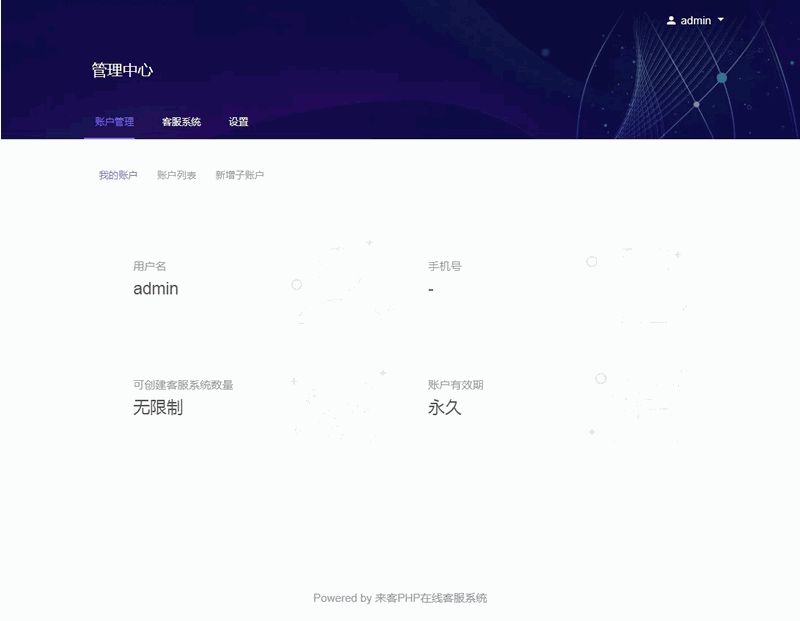Select the admin value under 用户名
This screenshot has width=800, height=621.
[155, 289]
